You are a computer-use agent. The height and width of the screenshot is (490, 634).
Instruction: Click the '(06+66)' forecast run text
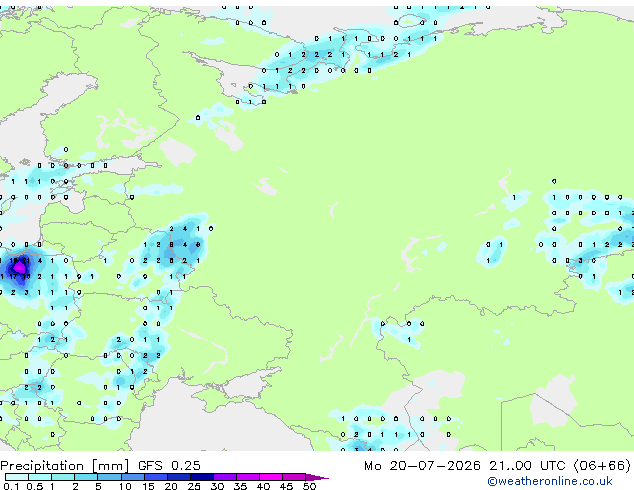point(602,466)
